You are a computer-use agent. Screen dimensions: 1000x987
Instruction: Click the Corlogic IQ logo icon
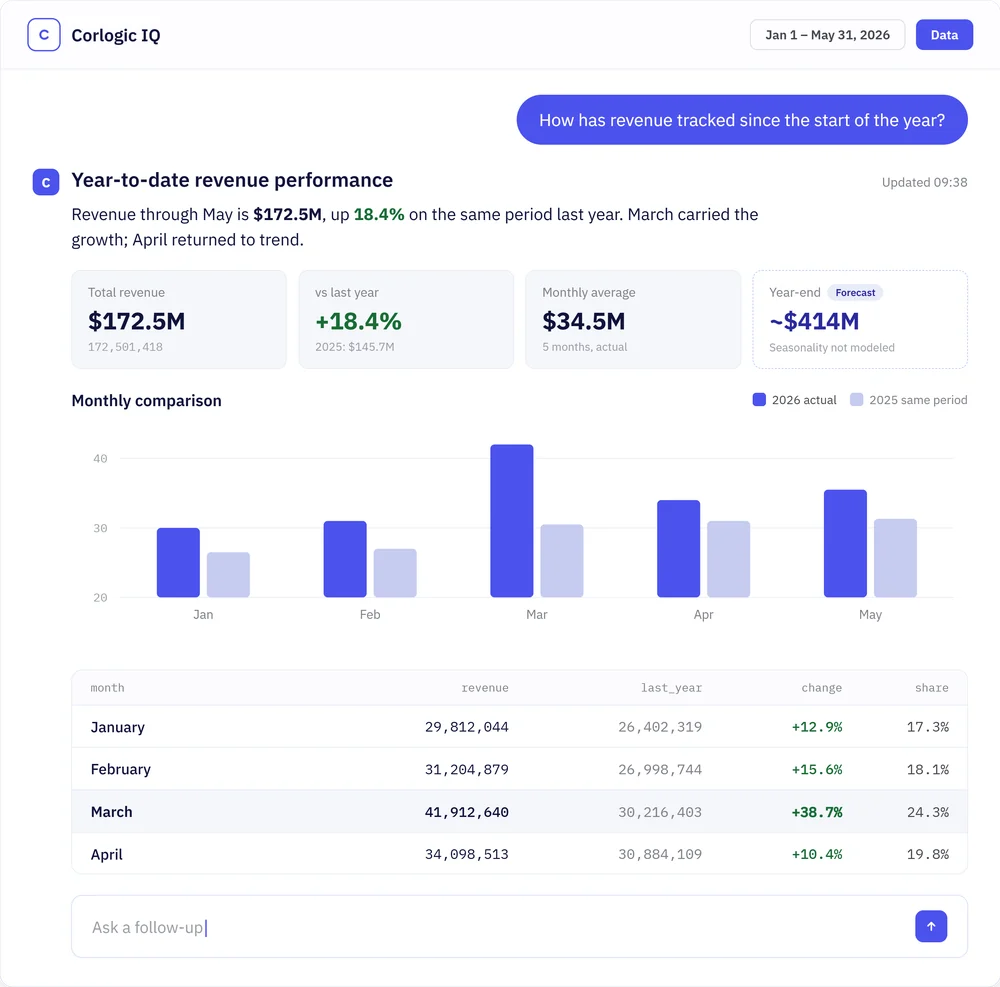(44, 34)
